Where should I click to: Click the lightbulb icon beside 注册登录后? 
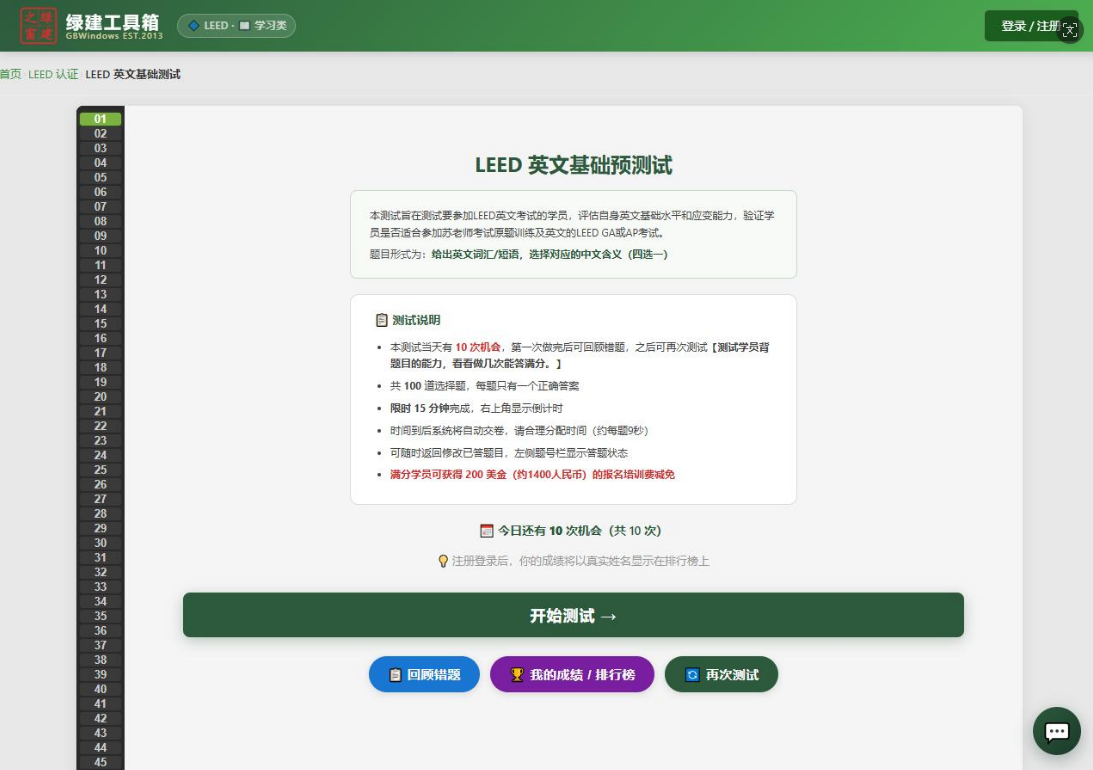[443, 561]
